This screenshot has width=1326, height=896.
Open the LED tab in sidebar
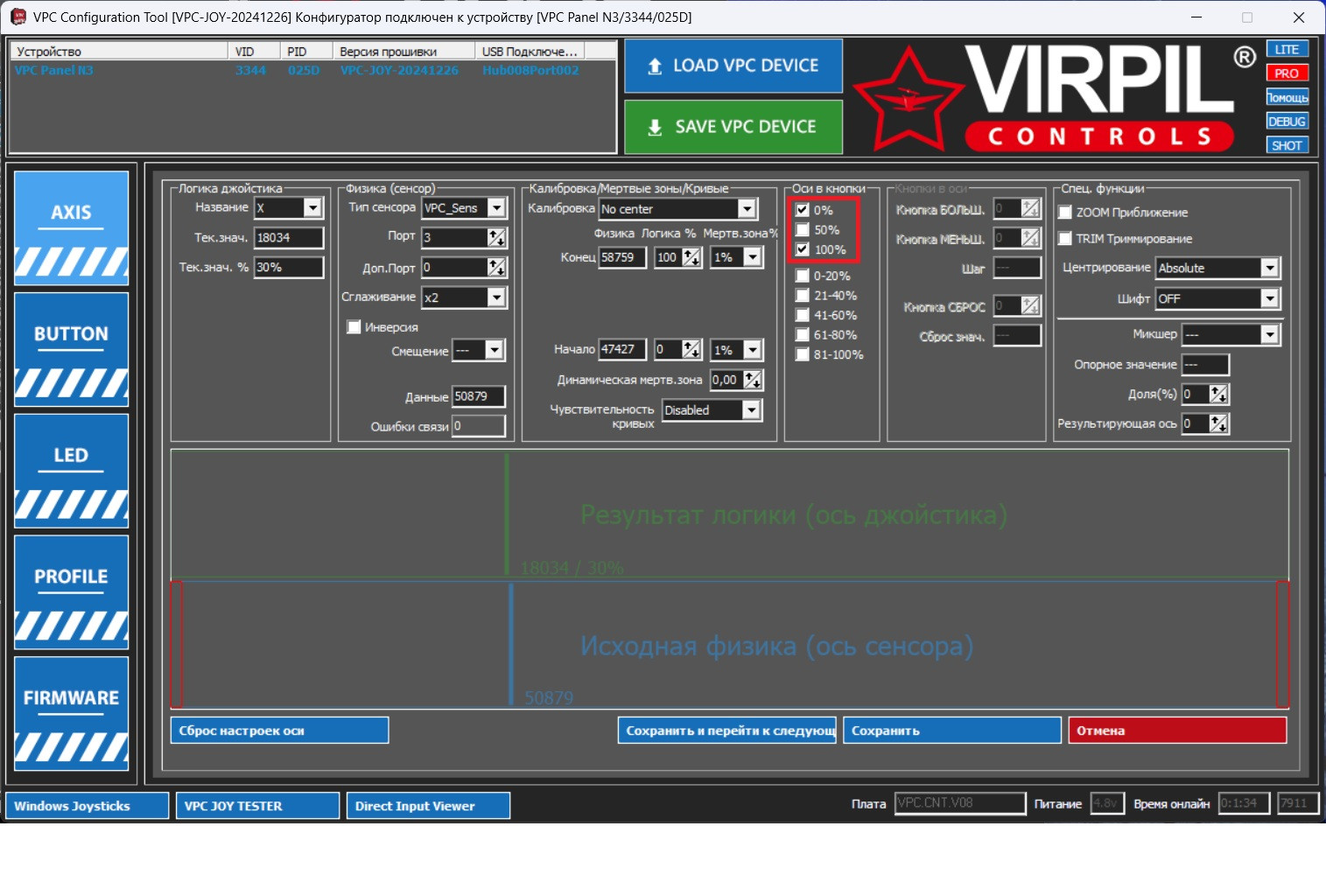(72, 471)
